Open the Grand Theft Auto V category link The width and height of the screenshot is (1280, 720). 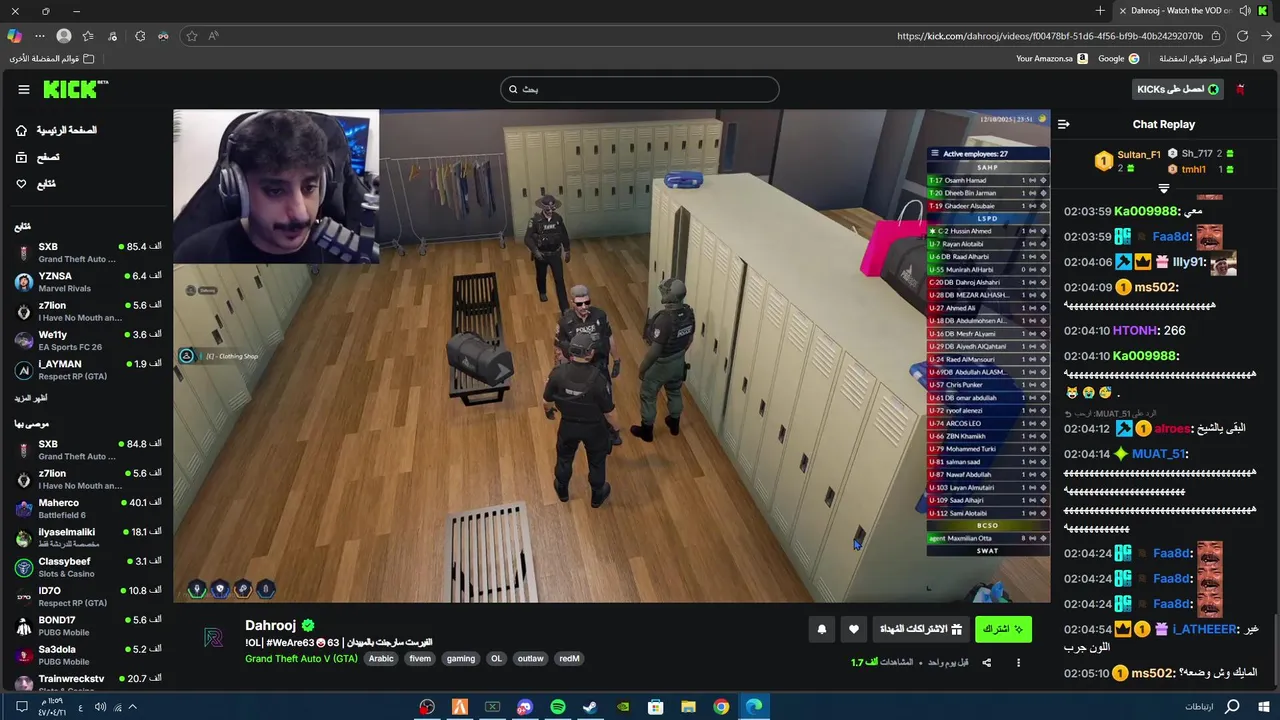pos(301,659)
